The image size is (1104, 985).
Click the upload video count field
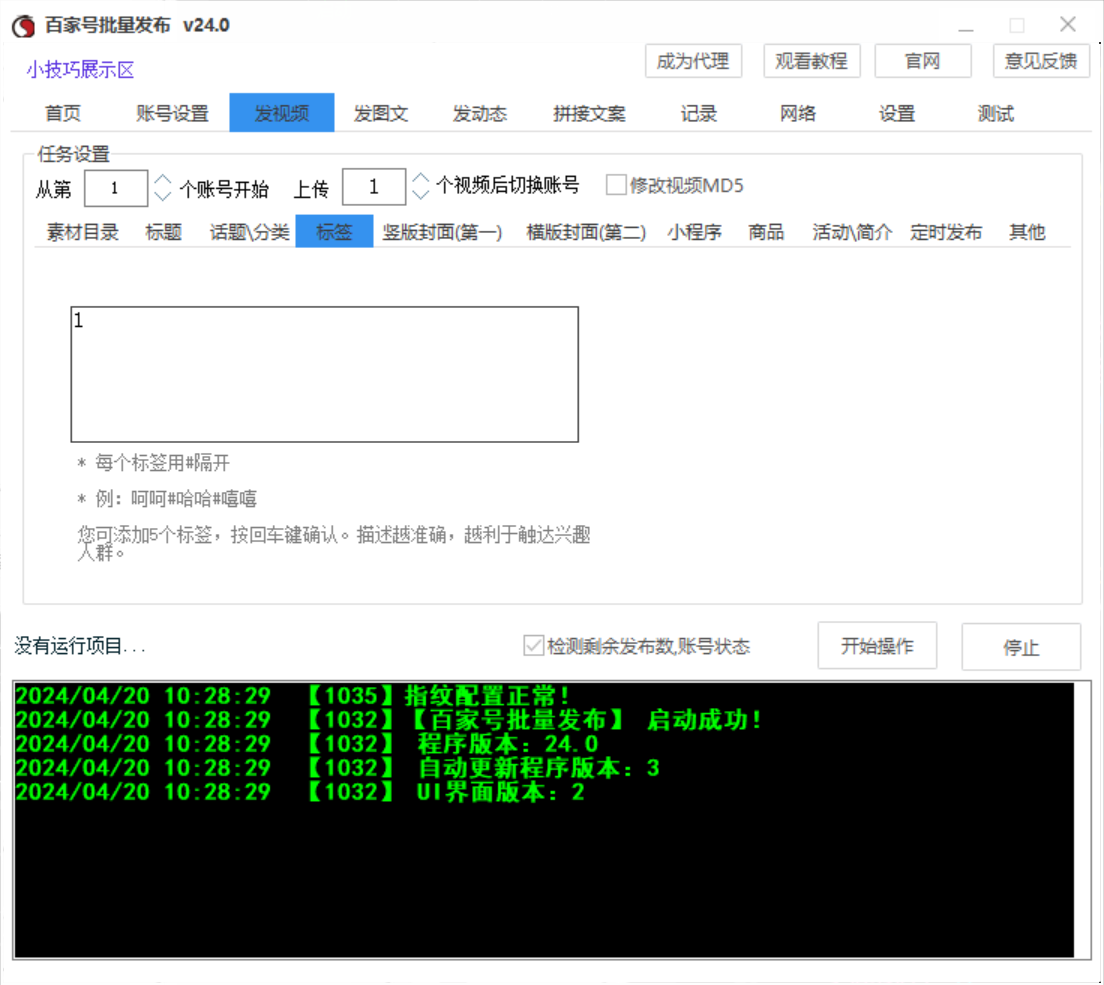374,187
